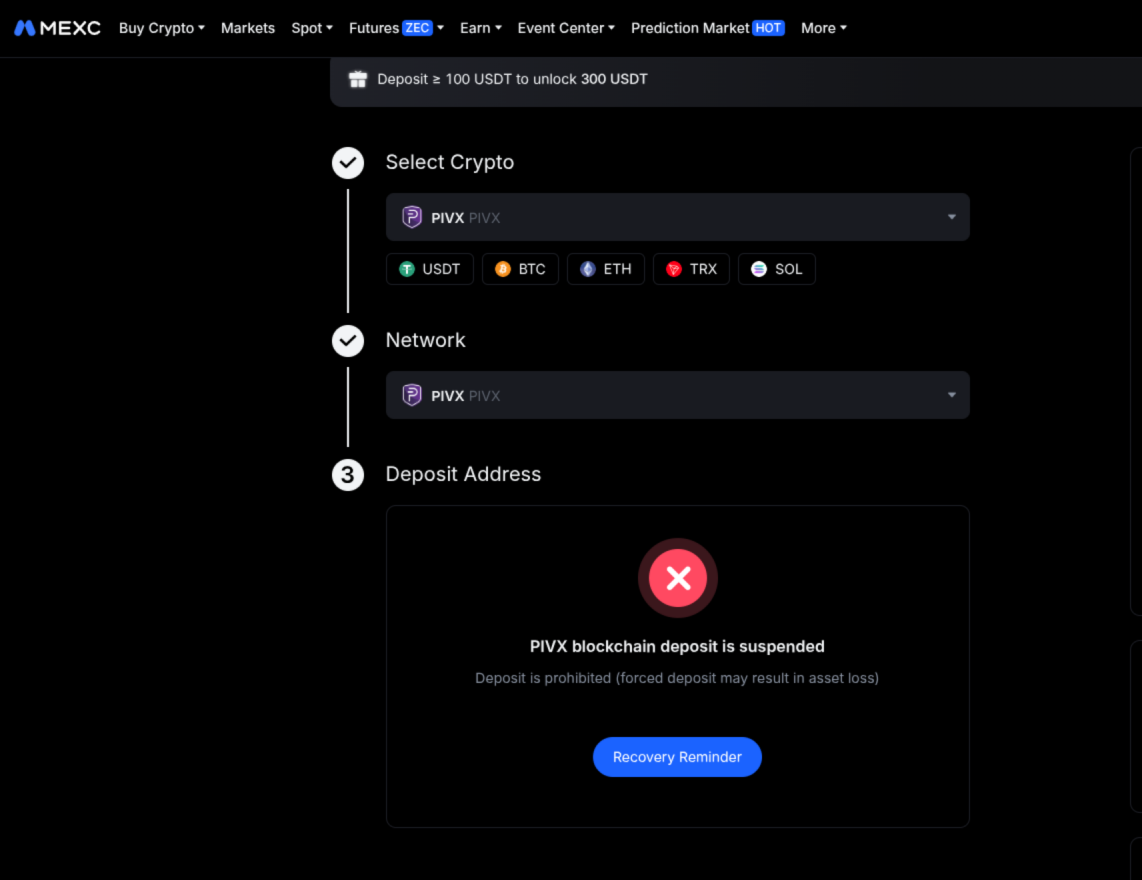Click 'Deposit is prohibited' warning text
Viewport: 1142px width, 880px height.
[x=677, y=678]
